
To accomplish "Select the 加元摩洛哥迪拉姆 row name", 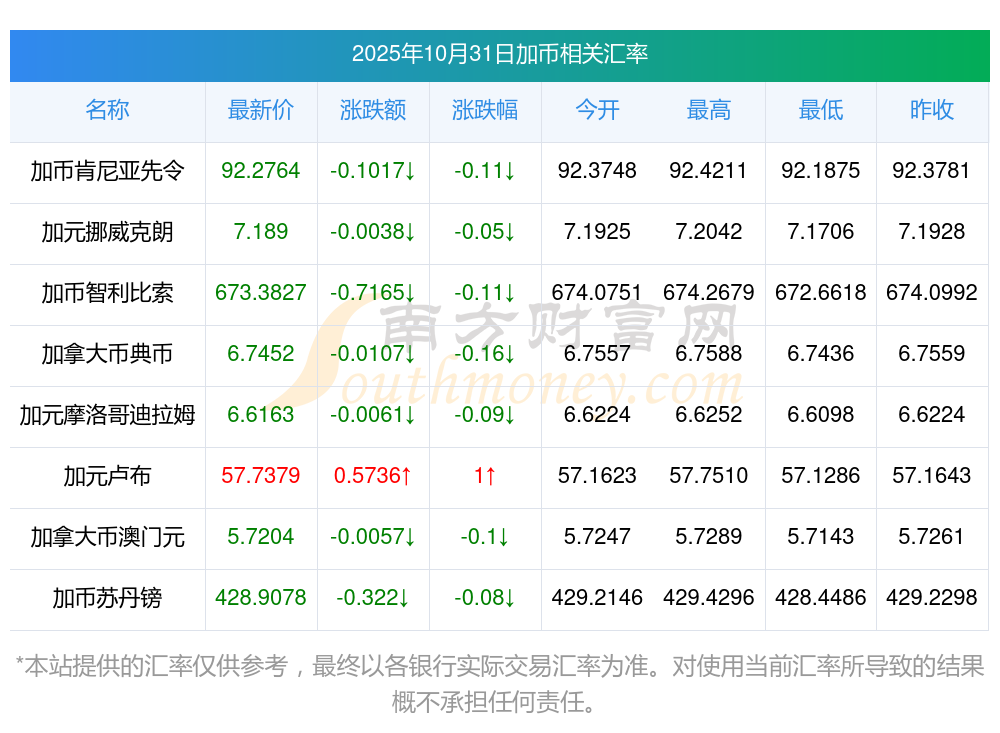I will point(107,415).
